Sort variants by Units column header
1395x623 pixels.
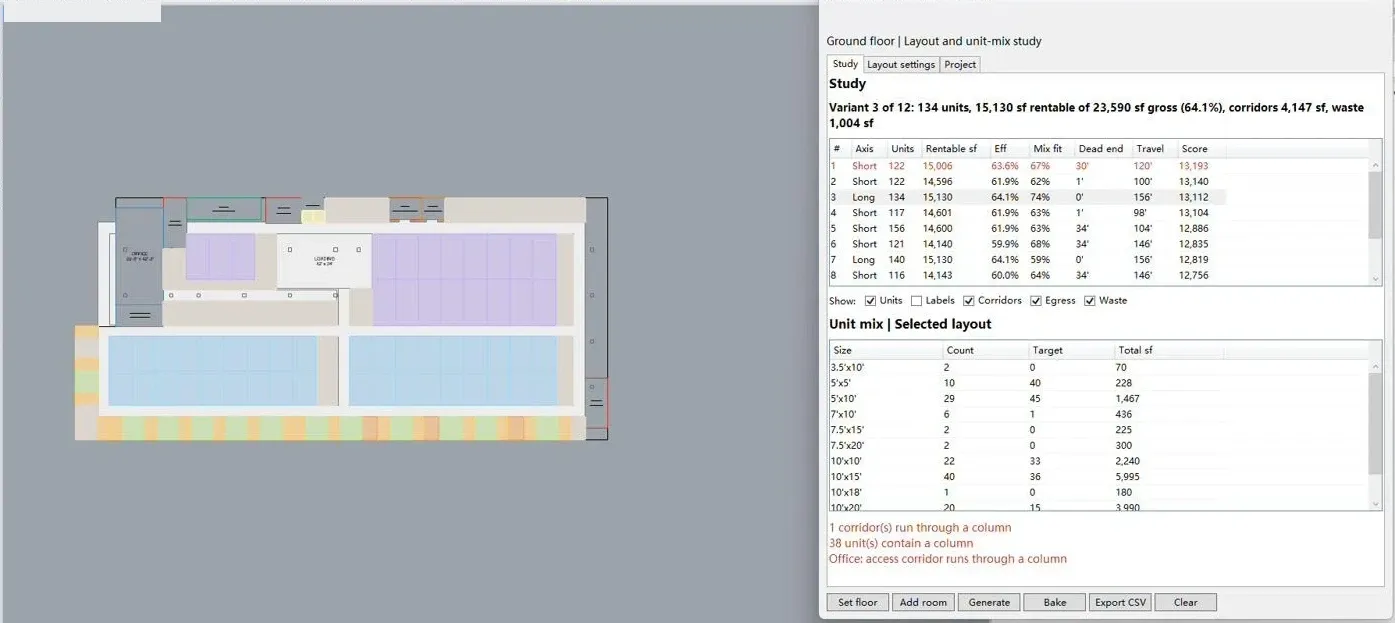(902, 149)
